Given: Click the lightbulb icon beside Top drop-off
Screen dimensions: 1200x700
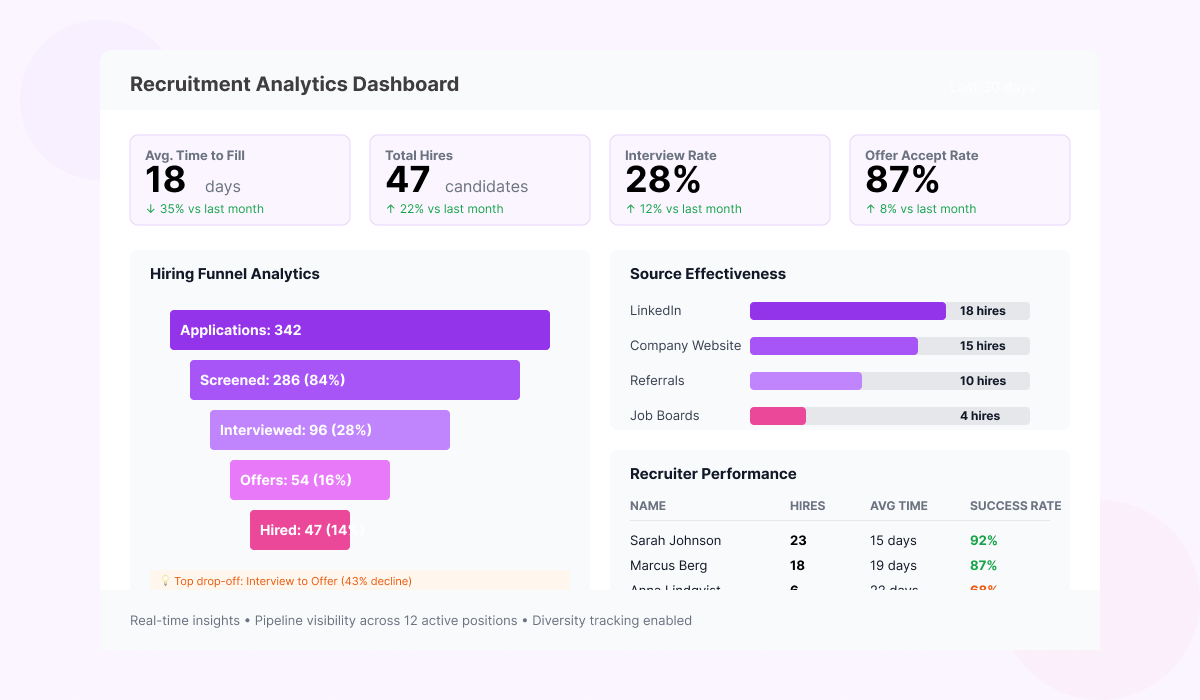Looking at the screenshot, I should [x=166, y=581].
